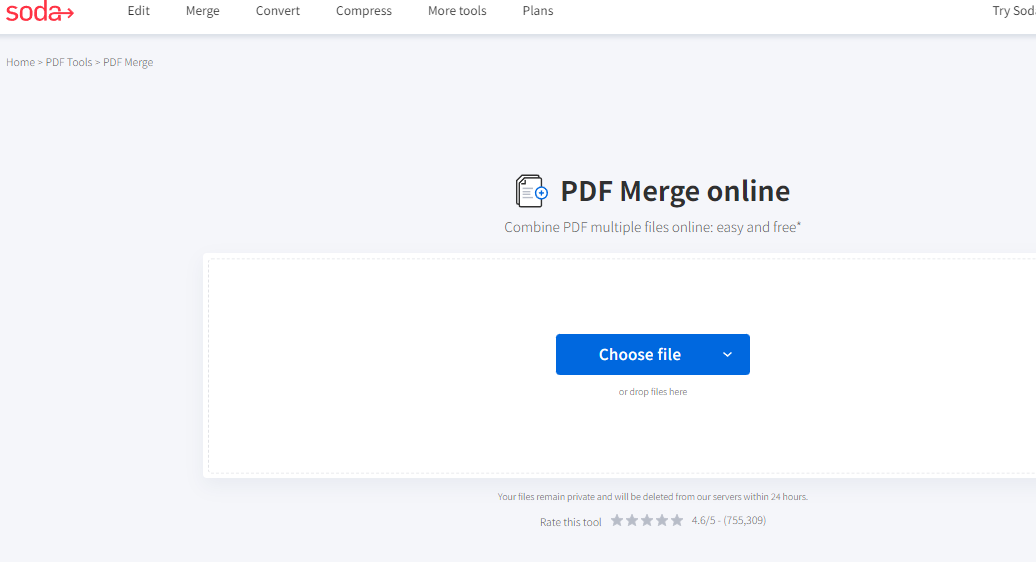Give the tool a five-star rating
This screenshot has width=1036, height=588.
click(x=677, y=521)
